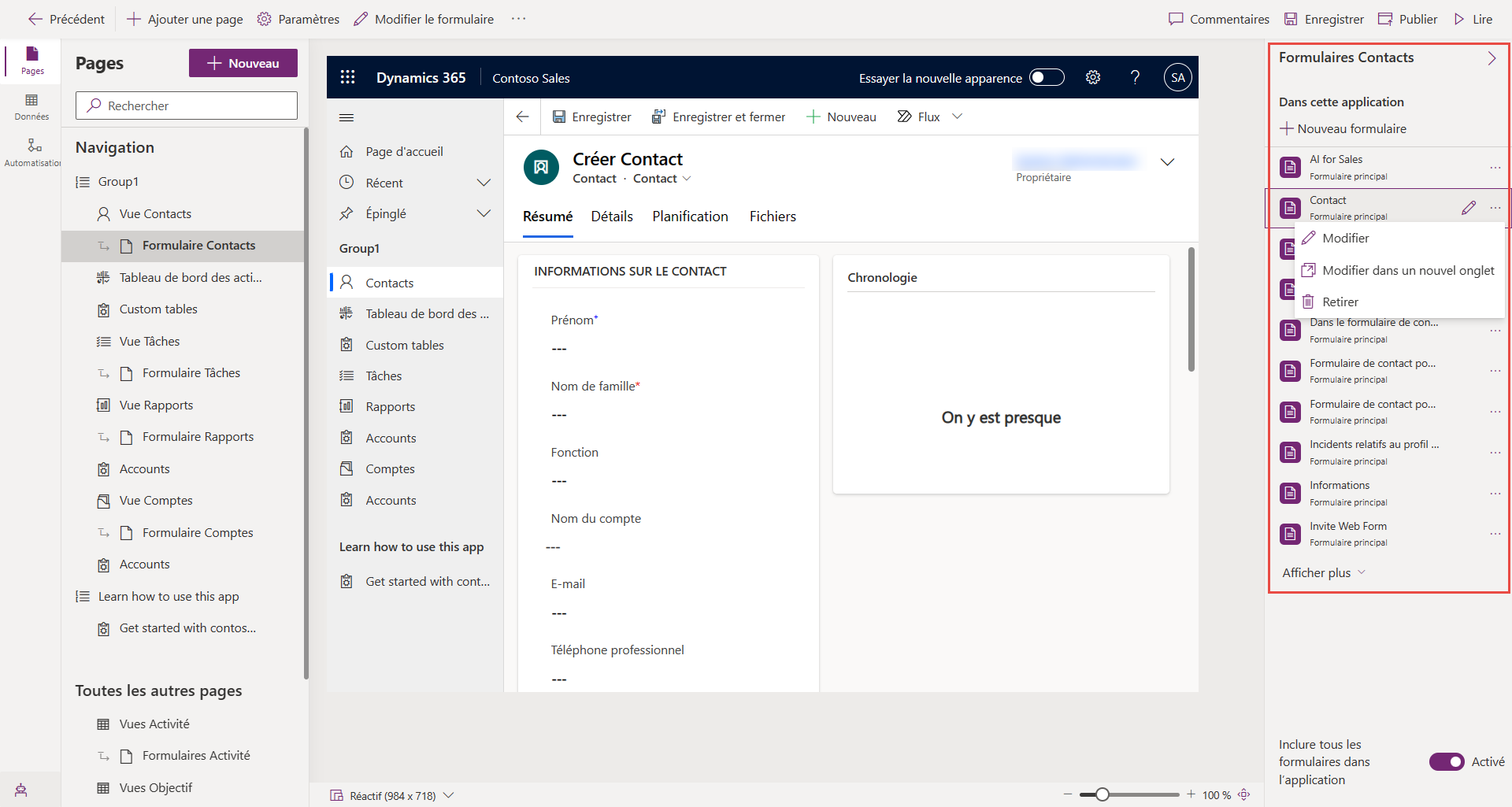Click Commentaires in the top bar
1512x807 pixels.
click(x=1219, y=19)
